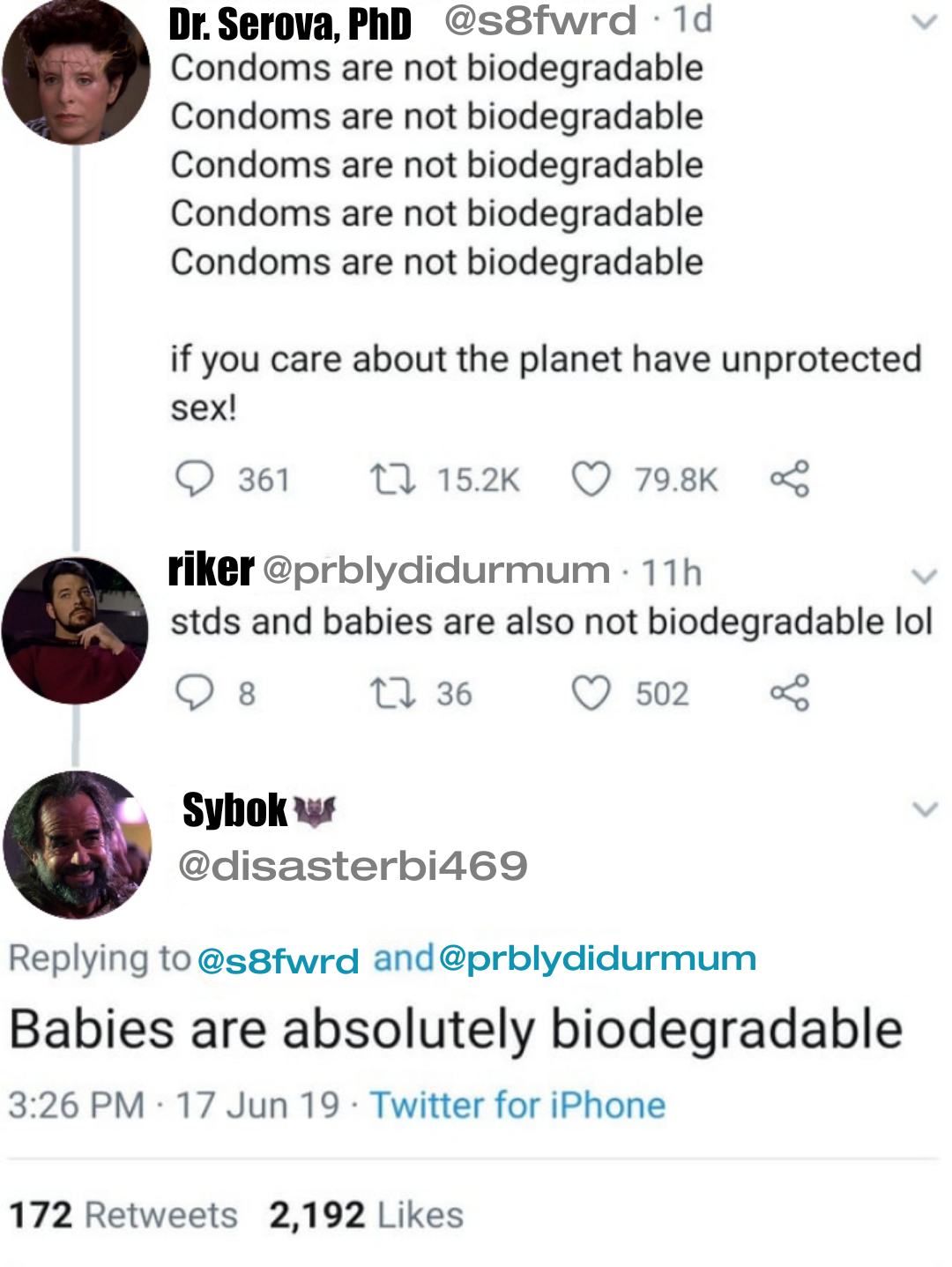This screenshot has width=952, height=1267.
Task: Open the @prblydidurmum mention in reply line
Action: [x=598, y=958]
